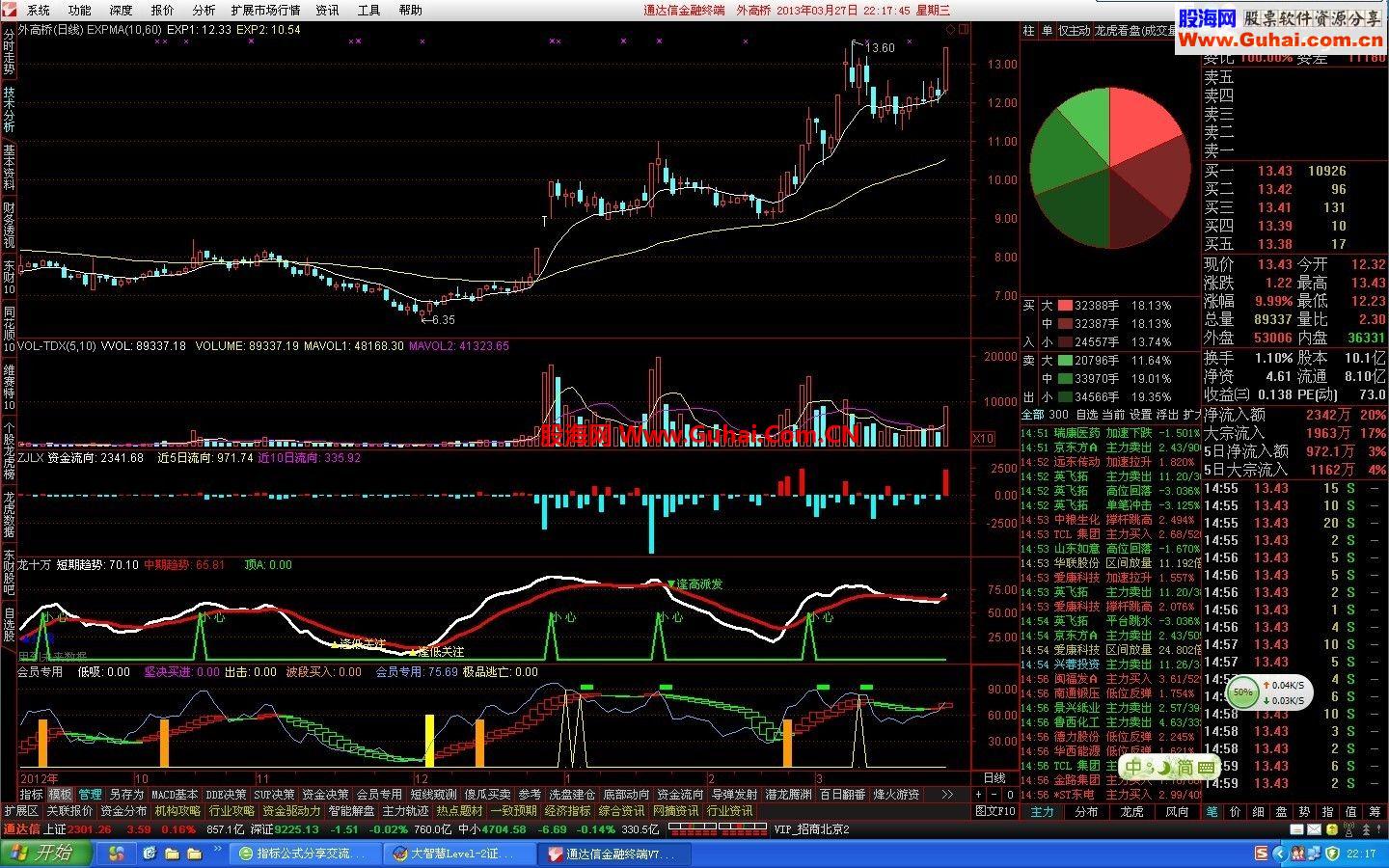
Task: Click the volume X10 scale button
Action: tap(983, 439)
